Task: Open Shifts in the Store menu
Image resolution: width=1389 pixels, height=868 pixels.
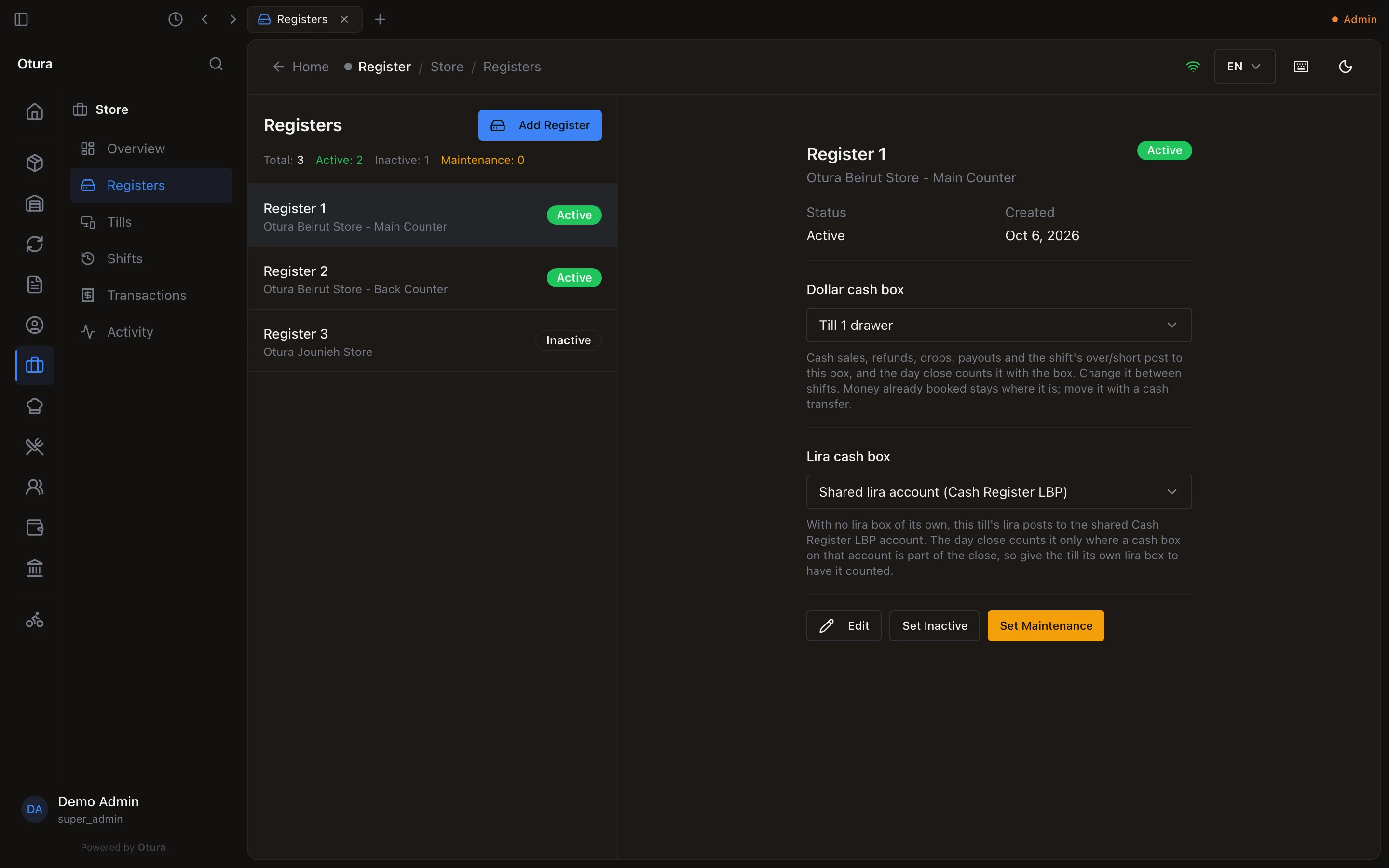Action: pos(151,258)
